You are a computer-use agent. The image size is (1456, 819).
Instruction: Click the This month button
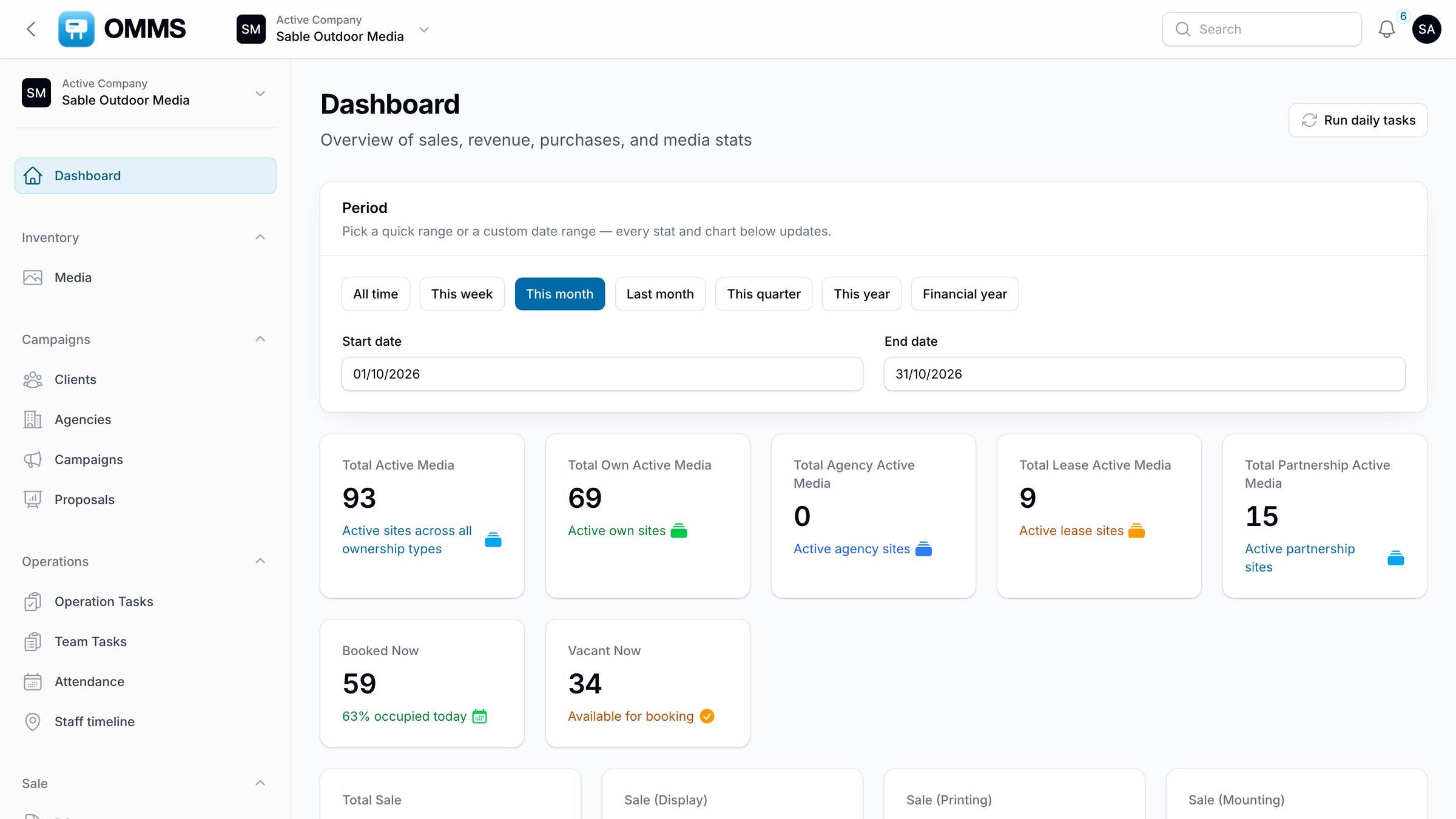560,294
